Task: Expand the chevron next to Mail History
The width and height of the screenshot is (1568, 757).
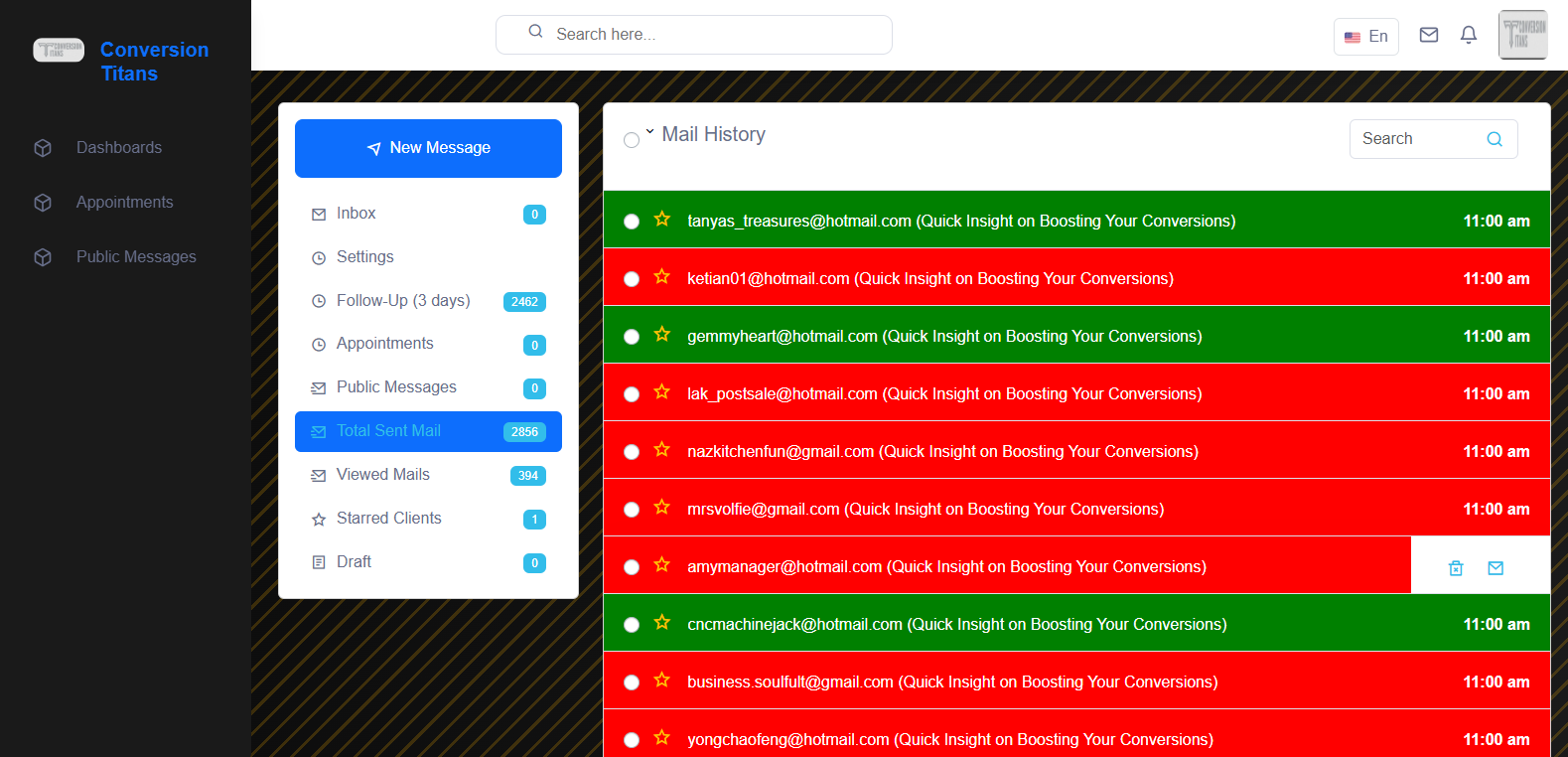Action: tap(649, 131)
